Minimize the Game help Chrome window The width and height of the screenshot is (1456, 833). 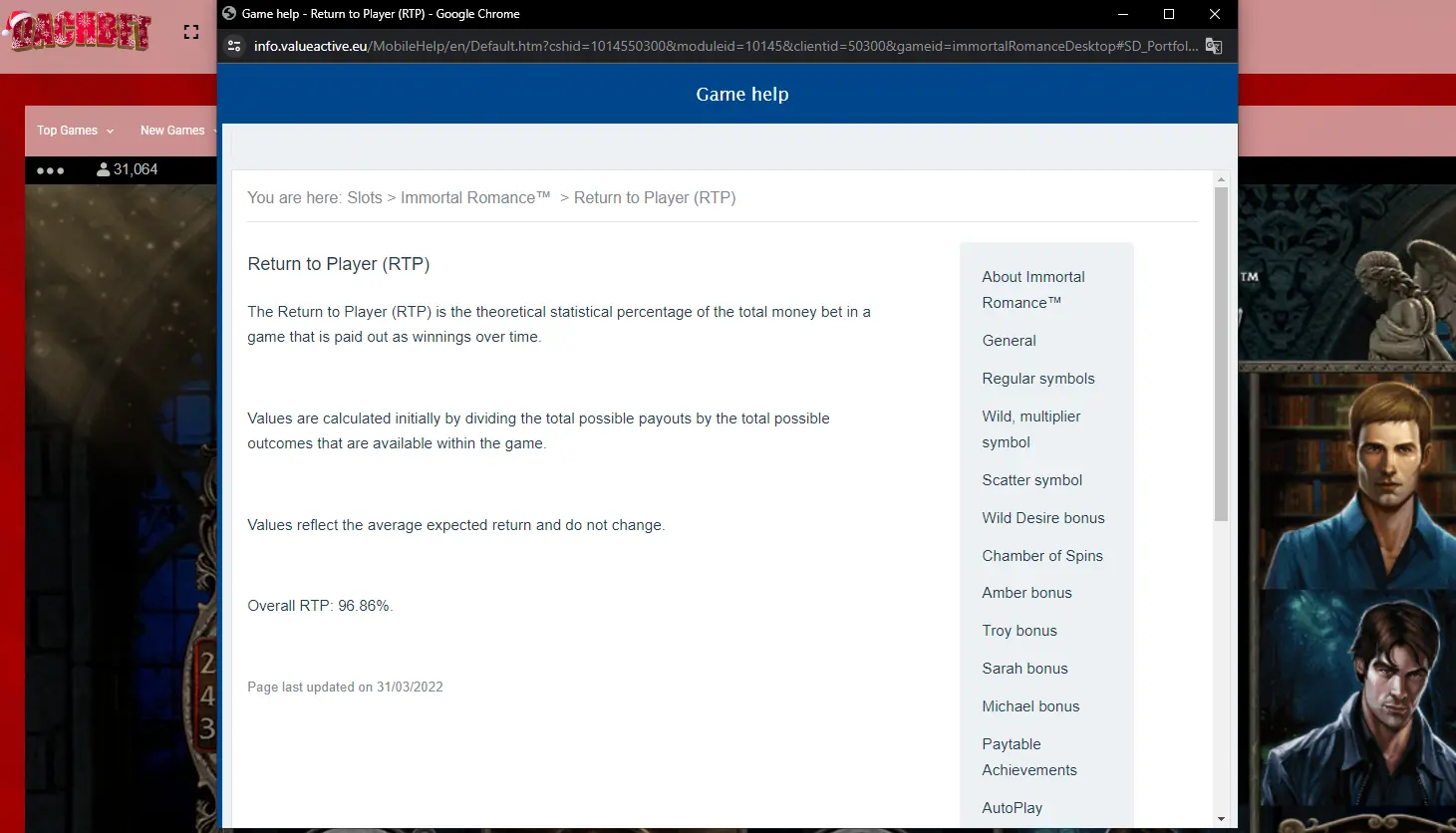click(x=1123, y=14)
